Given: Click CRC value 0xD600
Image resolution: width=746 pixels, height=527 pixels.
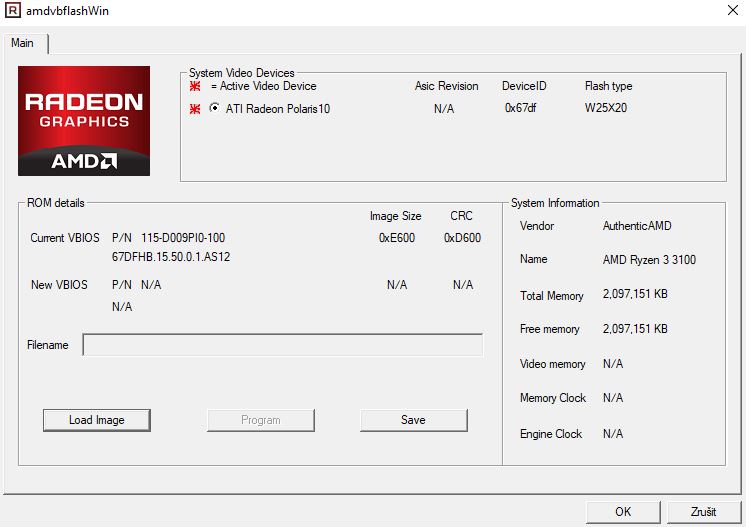Looking at the screenshot, I should click(462, 238).
